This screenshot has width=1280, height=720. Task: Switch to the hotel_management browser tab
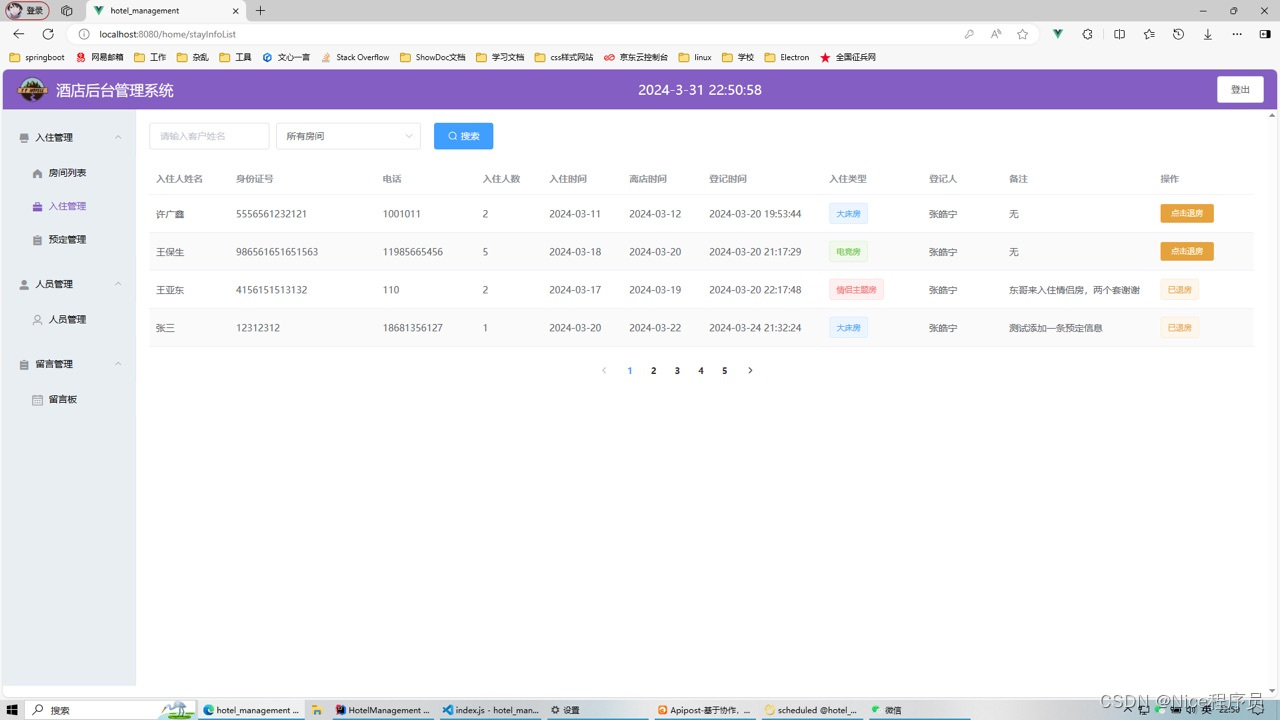pos(165,11)
